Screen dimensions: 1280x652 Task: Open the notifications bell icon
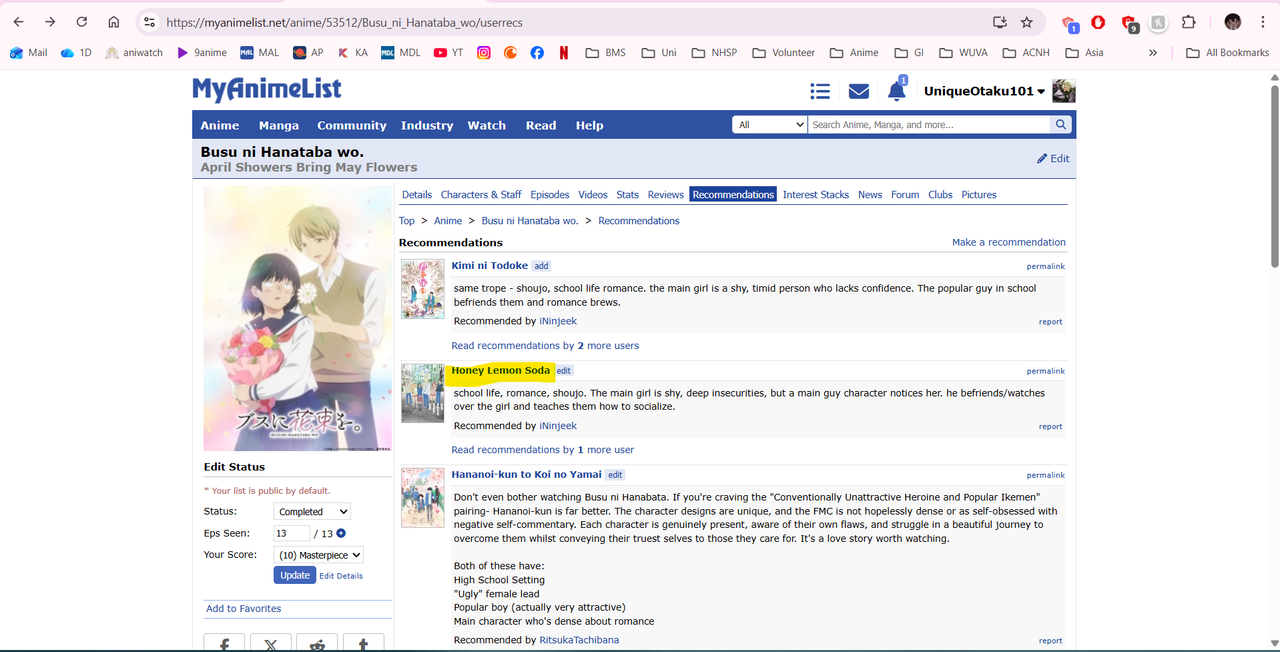(x=897, y=91)
